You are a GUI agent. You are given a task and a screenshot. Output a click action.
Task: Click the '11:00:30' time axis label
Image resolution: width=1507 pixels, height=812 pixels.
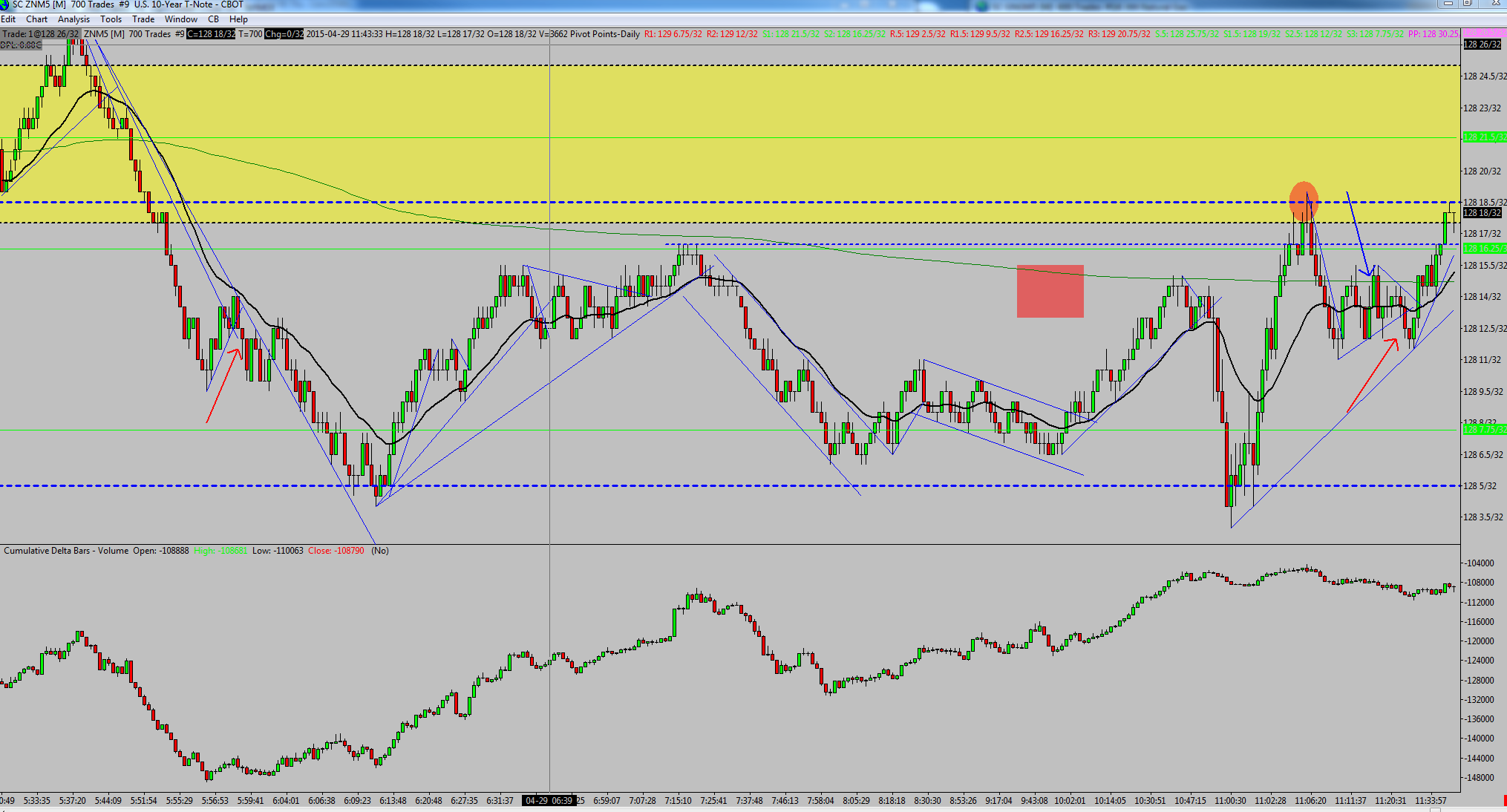tap(1230, 801)
